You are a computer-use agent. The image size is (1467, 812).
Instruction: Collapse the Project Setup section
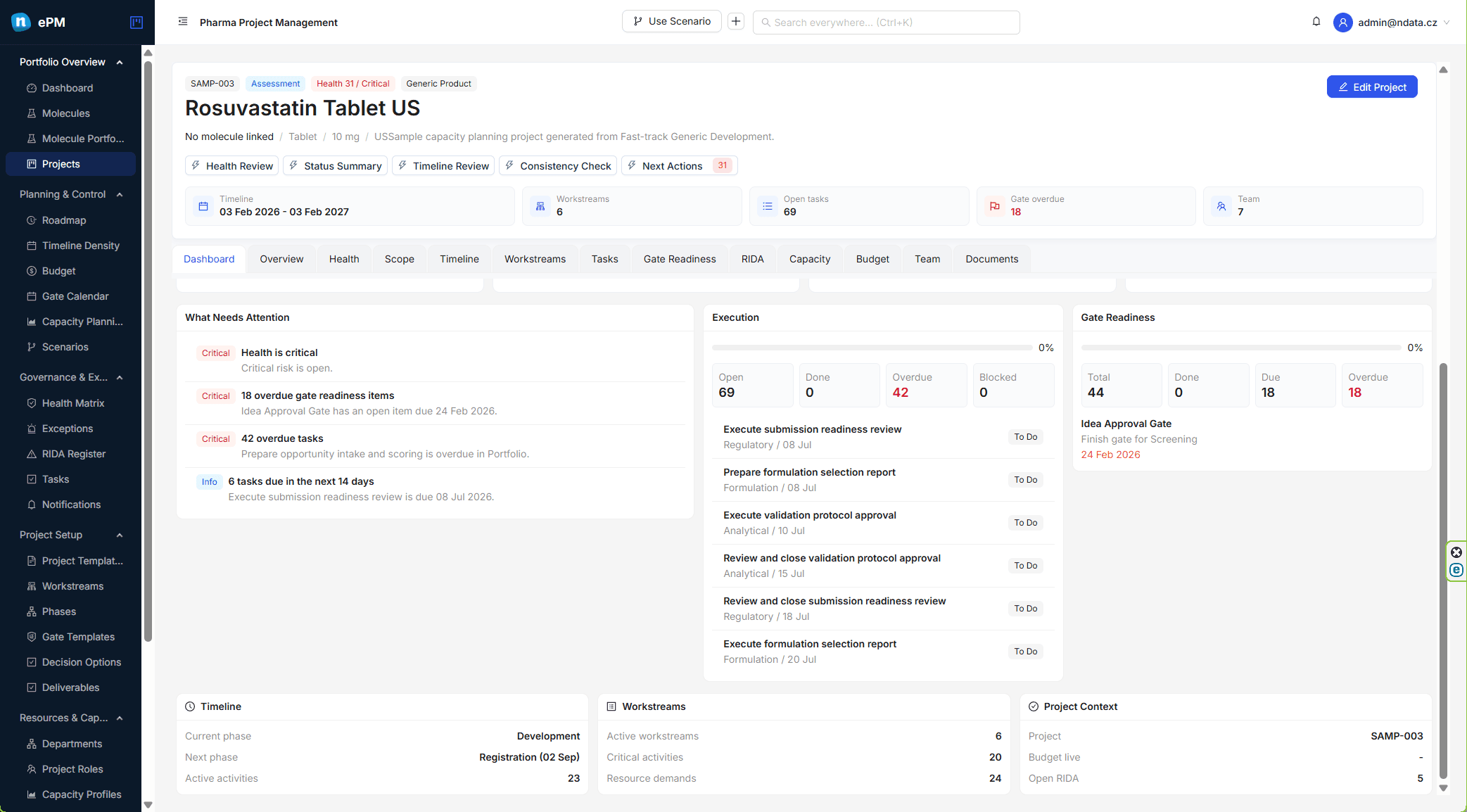(120, 535)
